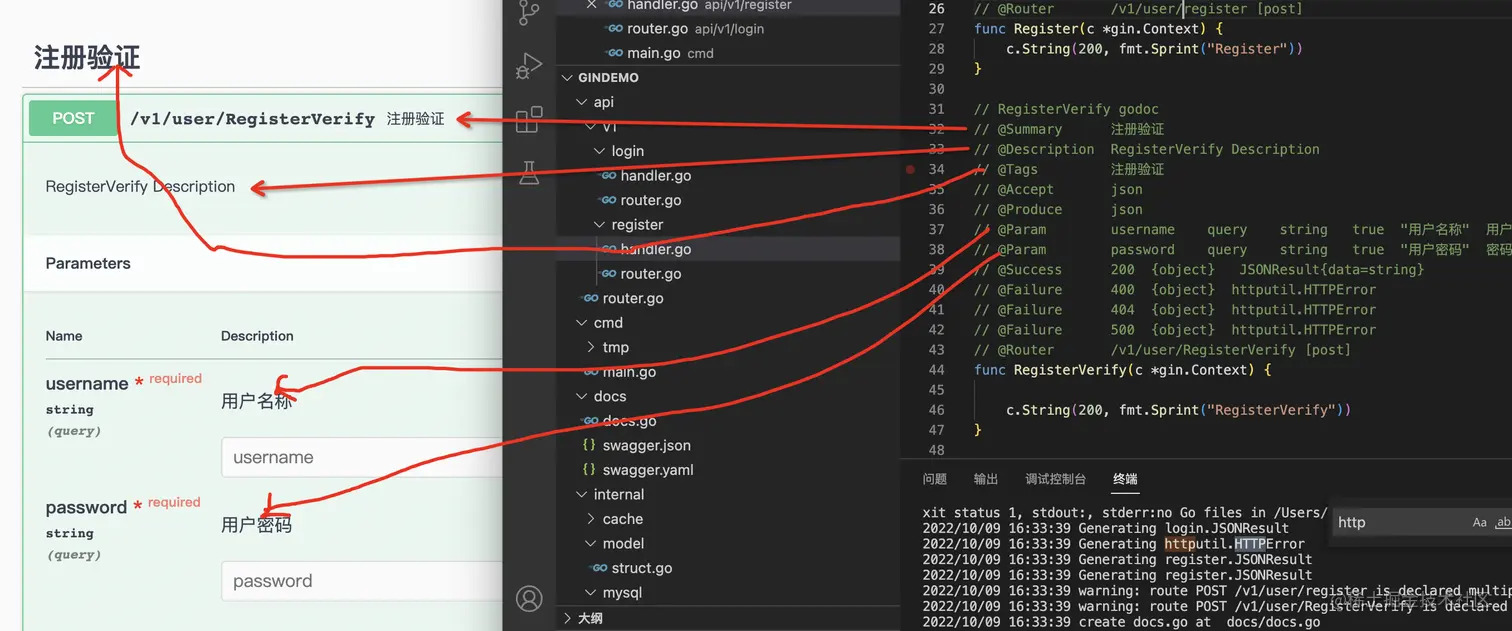Expand the tmp folder
1512x631 pixels.
click(x=591, y=347)
